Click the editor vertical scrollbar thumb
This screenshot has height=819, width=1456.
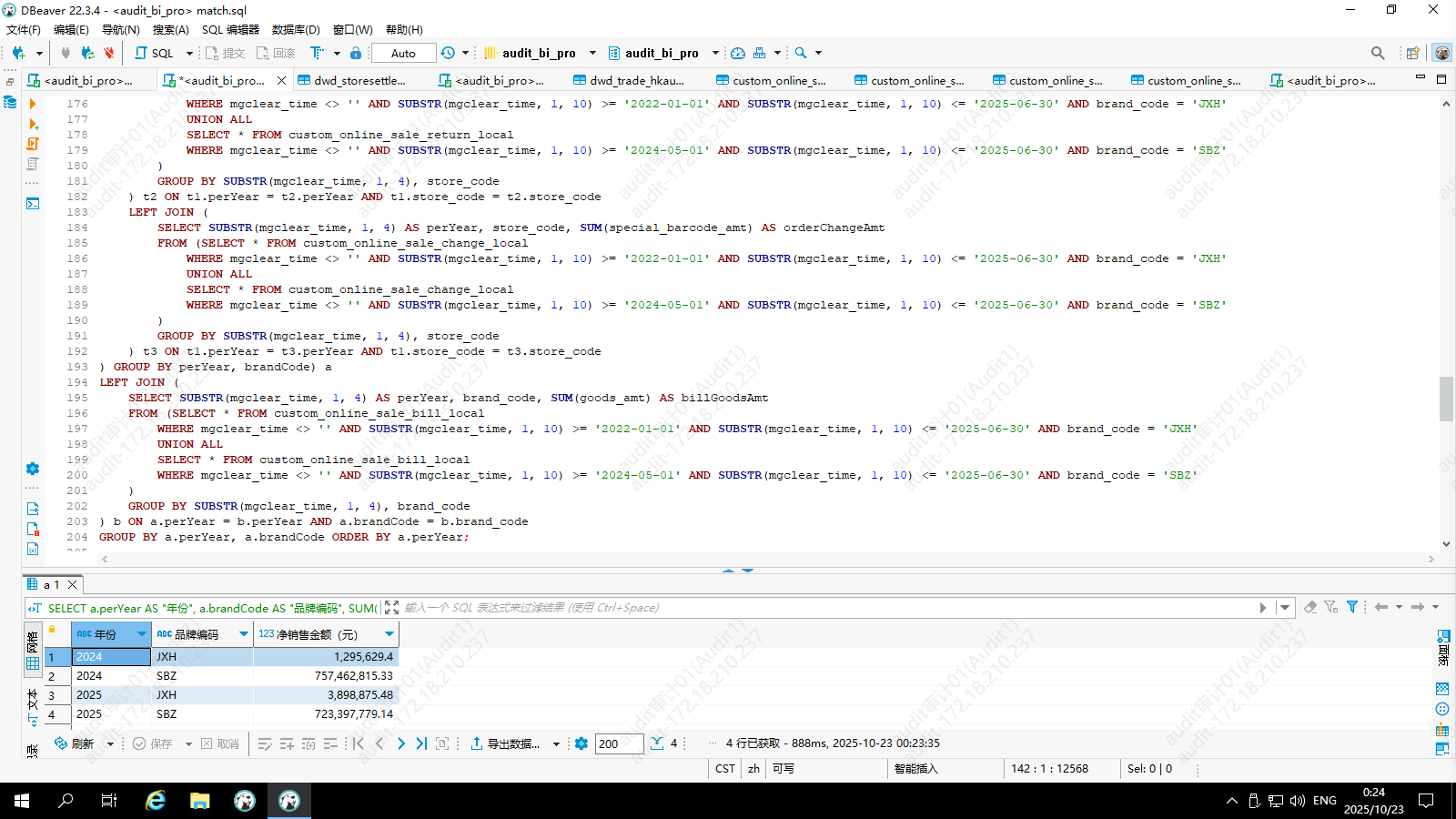(x=1446, y=399)
